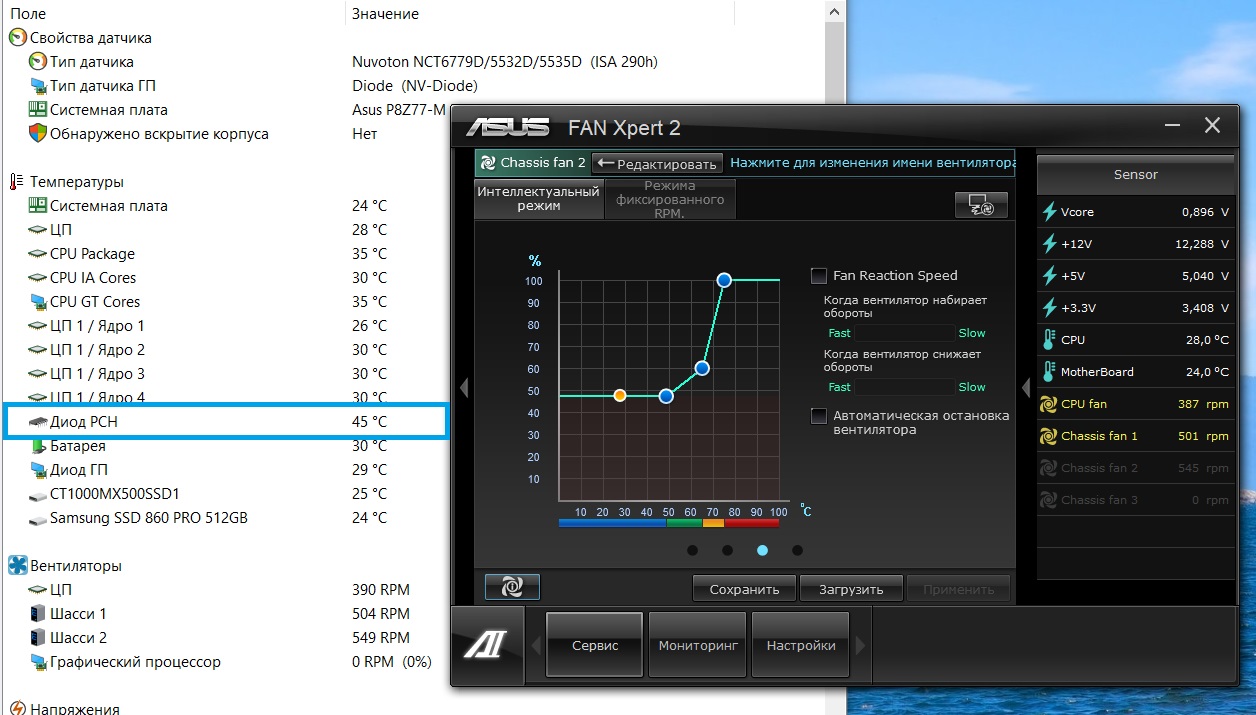Select the blue fan curve point at 50°C

pyautogui.click(x=666, y=396)
